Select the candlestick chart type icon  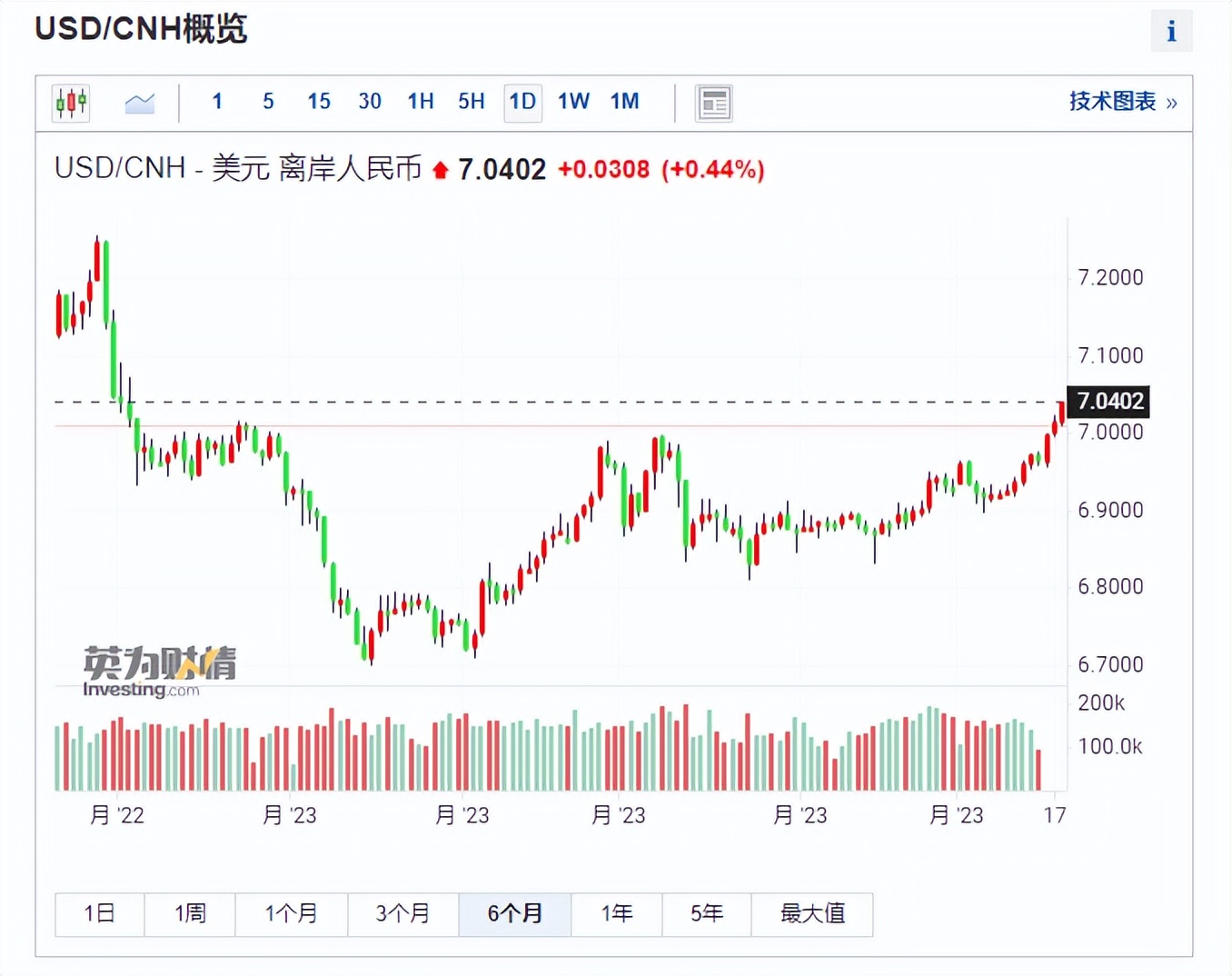pyautogui.click(x=71, y=103)
